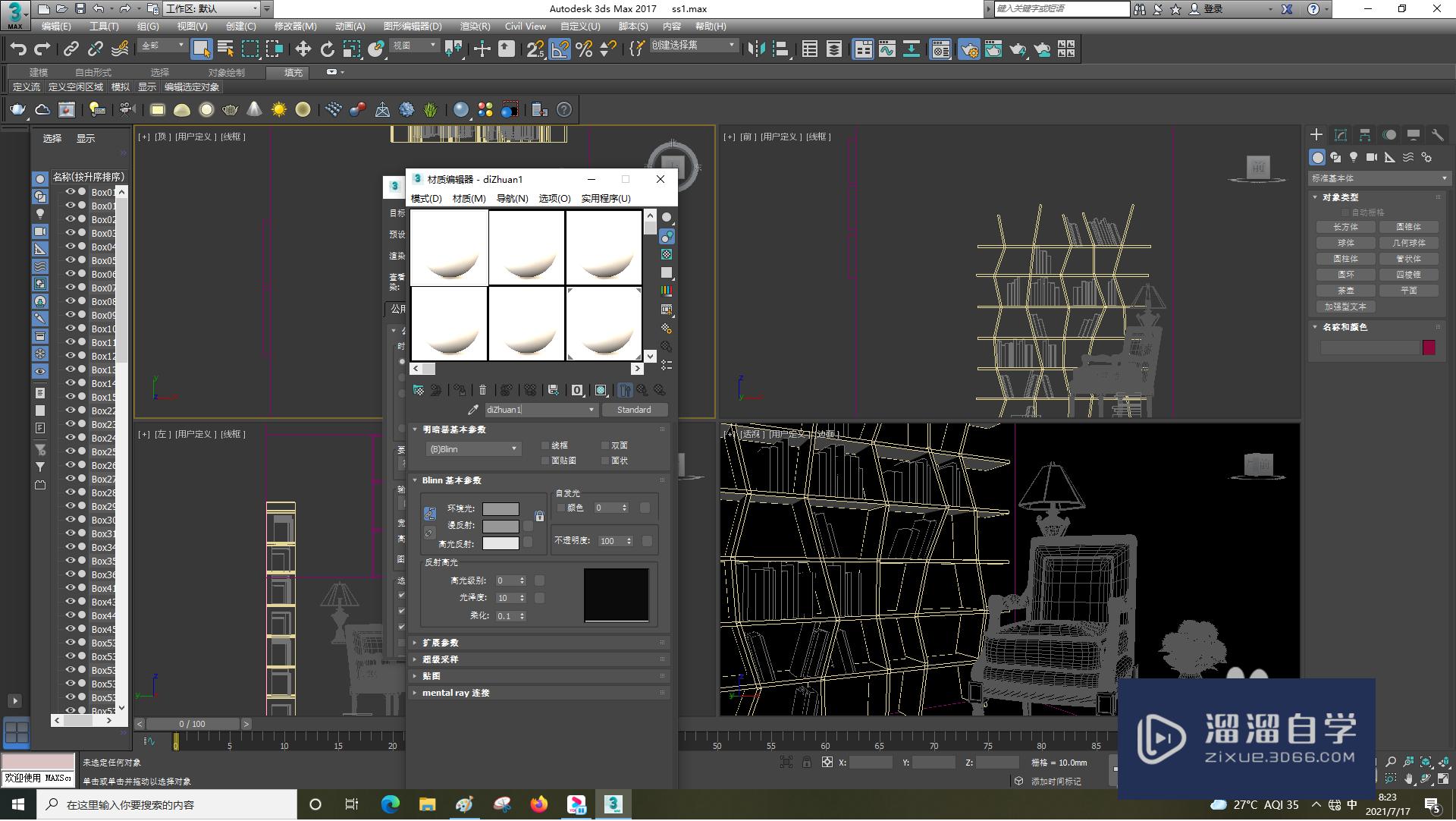The width and height of the screenshot is (1456, 821).
Task: Toggle Percent Snap in main toolbar
Action: [584, 49]
